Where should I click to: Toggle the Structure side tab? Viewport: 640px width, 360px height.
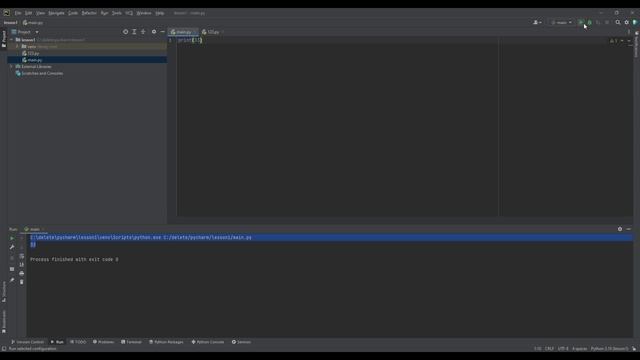pos(4,292)
